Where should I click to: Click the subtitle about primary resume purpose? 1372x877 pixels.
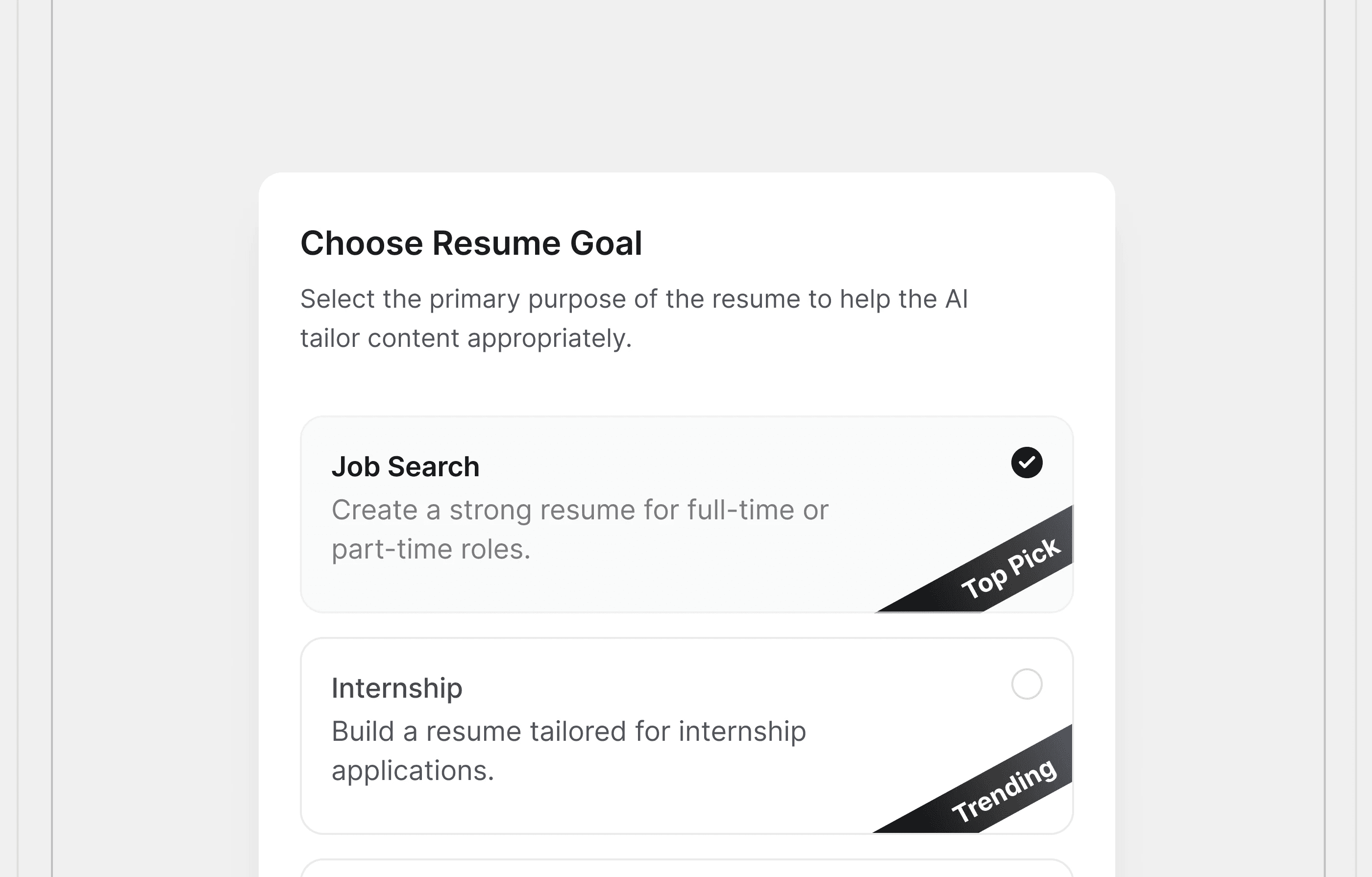tap(634, 299)
